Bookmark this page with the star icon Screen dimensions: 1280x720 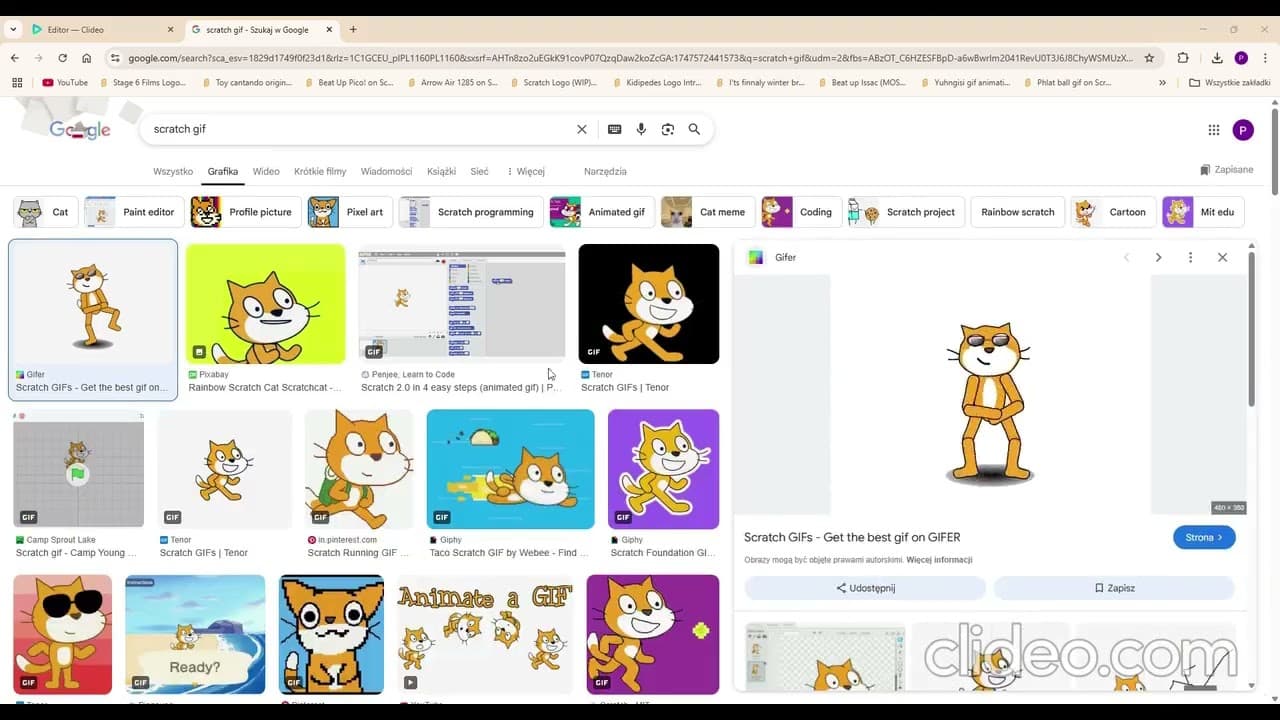(x=1149, y=58)
